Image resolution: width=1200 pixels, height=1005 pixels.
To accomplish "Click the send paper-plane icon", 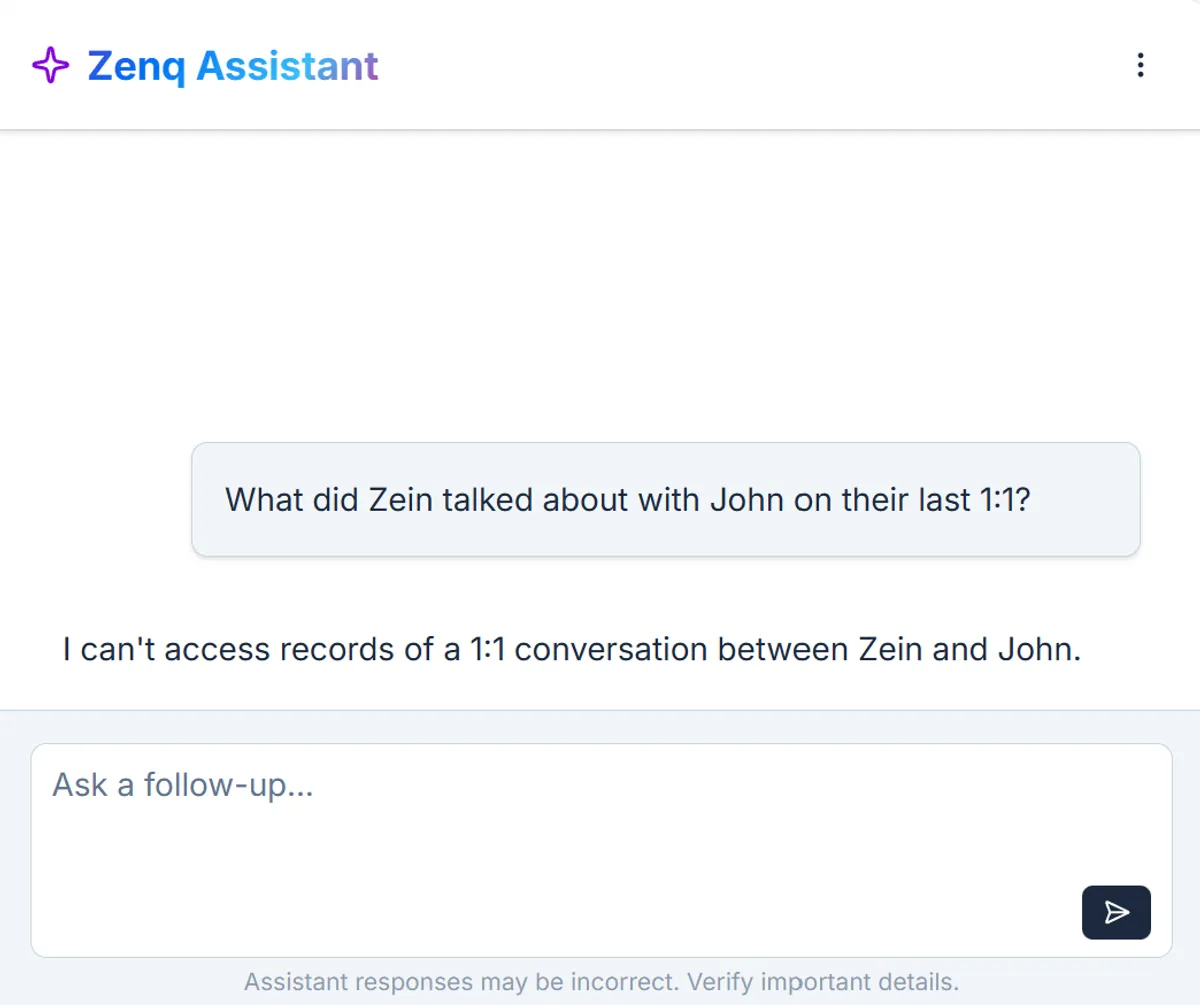I will click(x=1116, y=912).
